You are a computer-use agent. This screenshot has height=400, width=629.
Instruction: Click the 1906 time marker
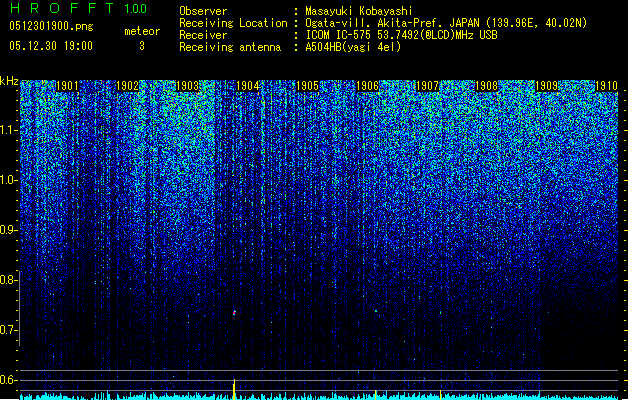point(367,86)
